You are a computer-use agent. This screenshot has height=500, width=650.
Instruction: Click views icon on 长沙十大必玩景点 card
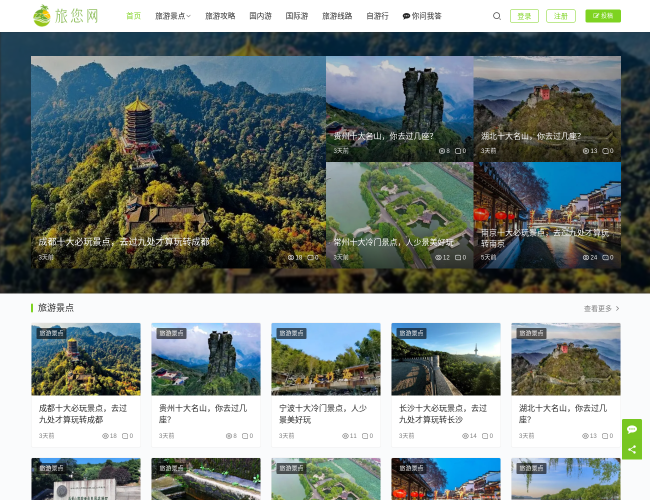(466, 436)
